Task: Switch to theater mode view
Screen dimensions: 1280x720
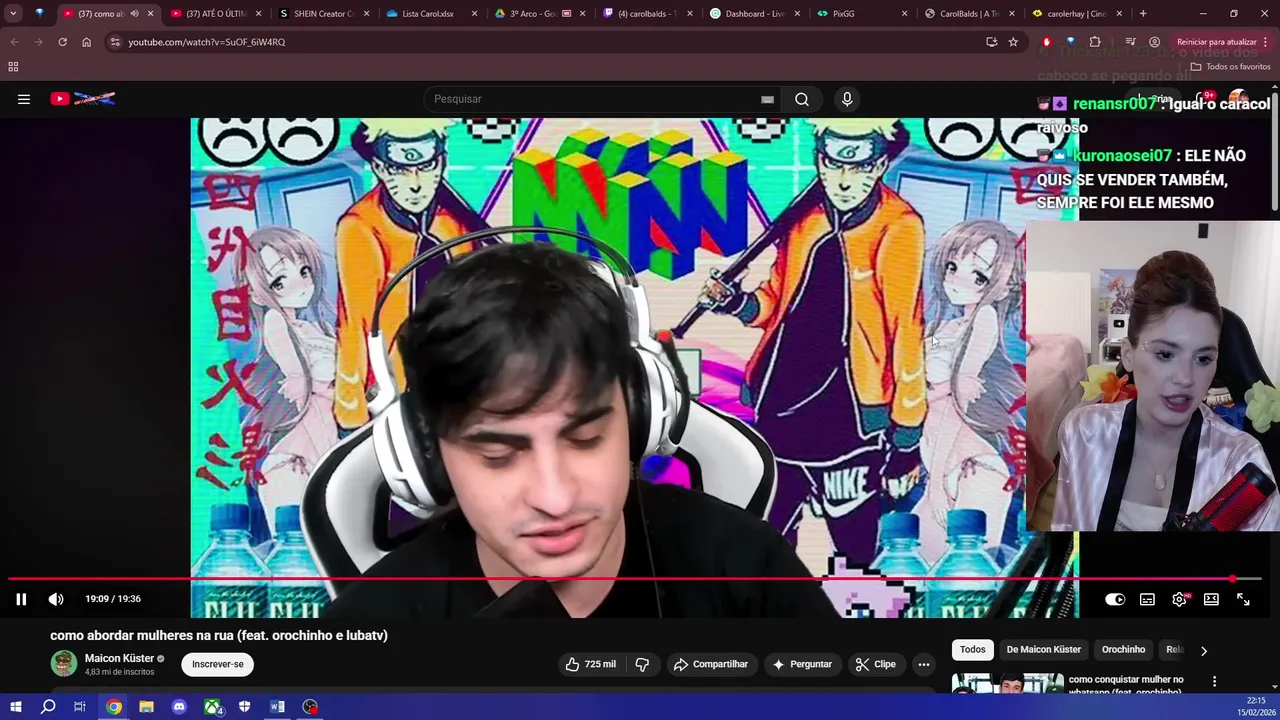Action: click(x=1211, y=599)
